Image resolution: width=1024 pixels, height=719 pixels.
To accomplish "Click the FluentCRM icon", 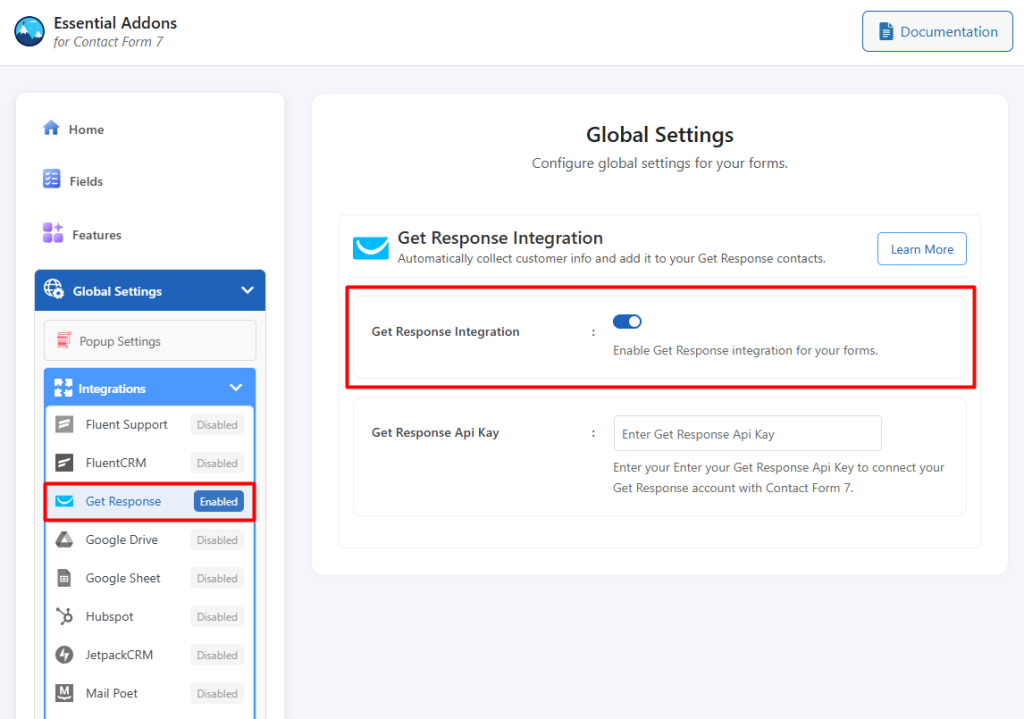I will (x=64, y=463).
